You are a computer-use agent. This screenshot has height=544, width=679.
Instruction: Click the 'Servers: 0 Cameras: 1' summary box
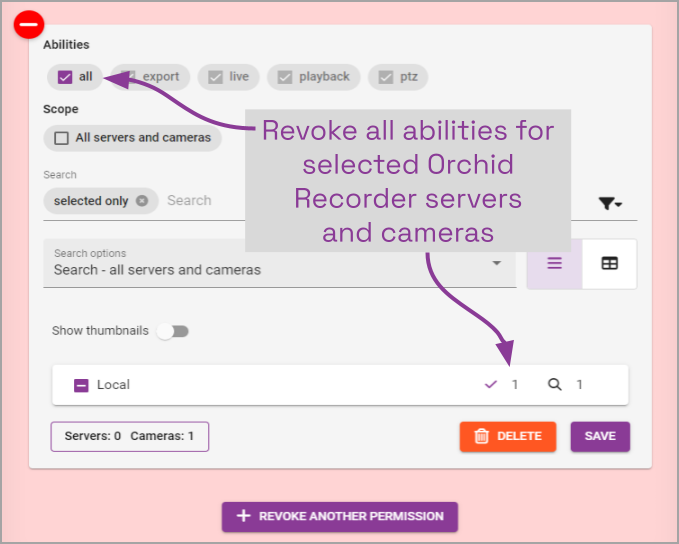(x=129, y=436)
